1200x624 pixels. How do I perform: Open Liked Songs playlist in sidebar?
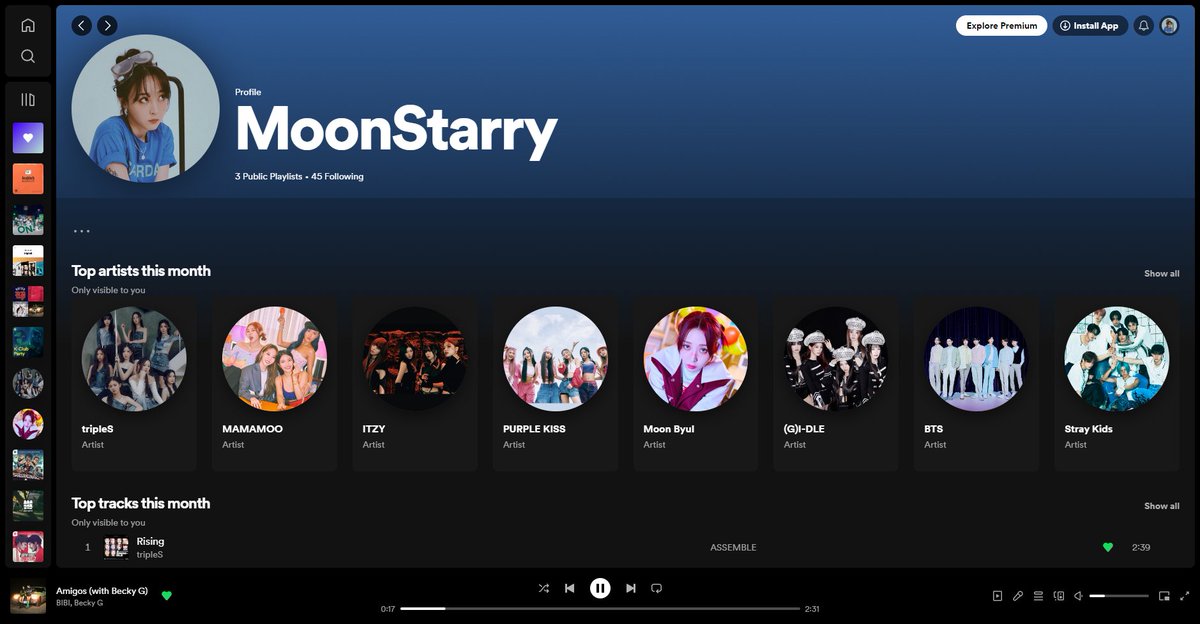28,137
